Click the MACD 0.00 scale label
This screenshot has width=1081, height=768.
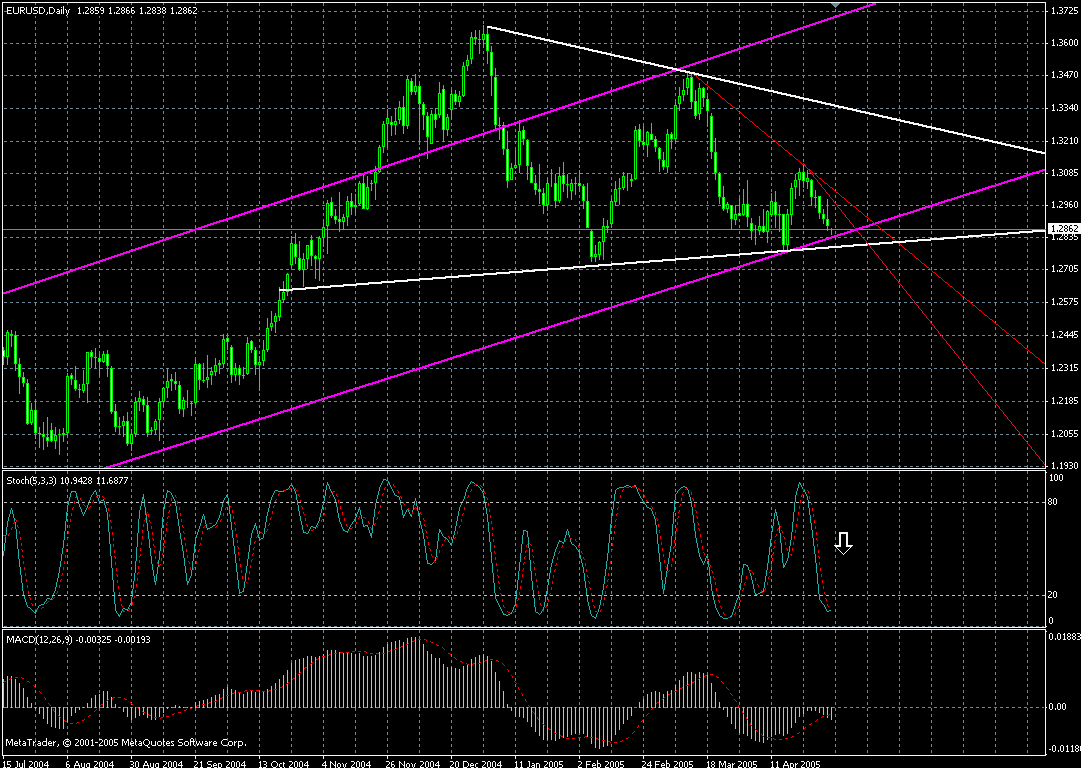[1056, 707]
